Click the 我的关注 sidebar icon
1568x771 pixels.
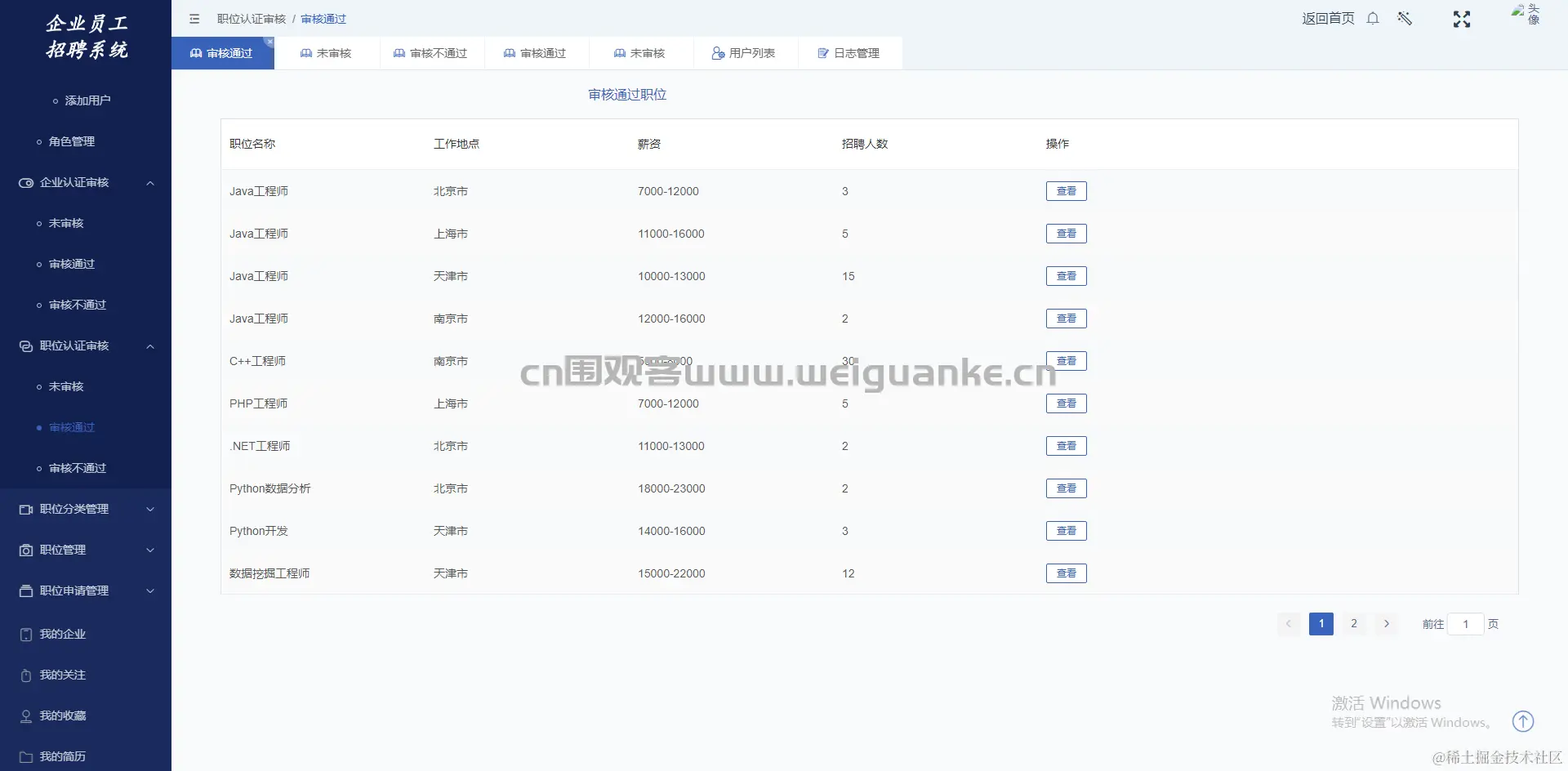point(26,675)
